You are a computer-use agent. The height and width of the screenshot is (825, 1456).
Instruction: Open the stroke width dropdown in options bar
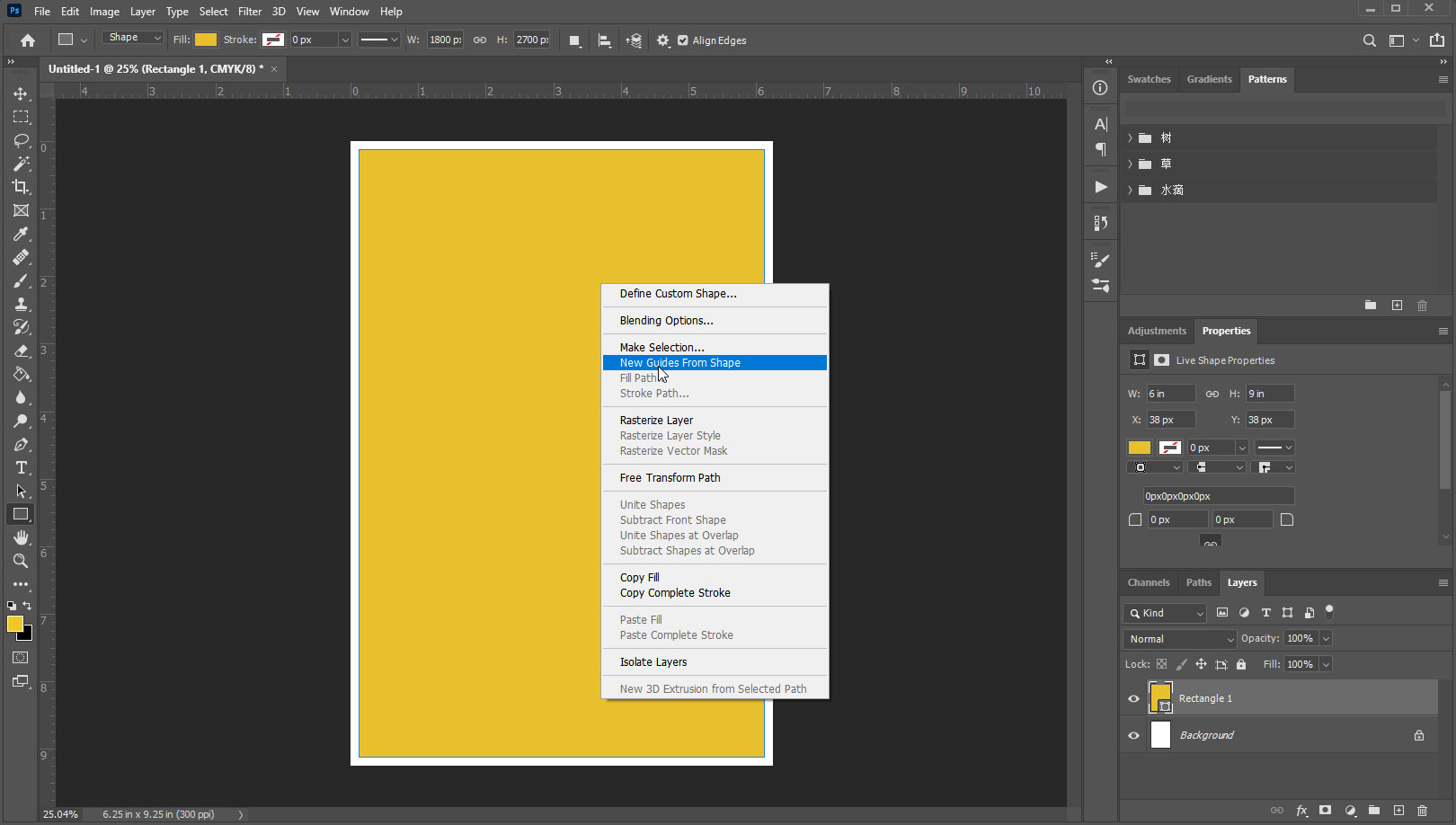[x=344, y=40]
